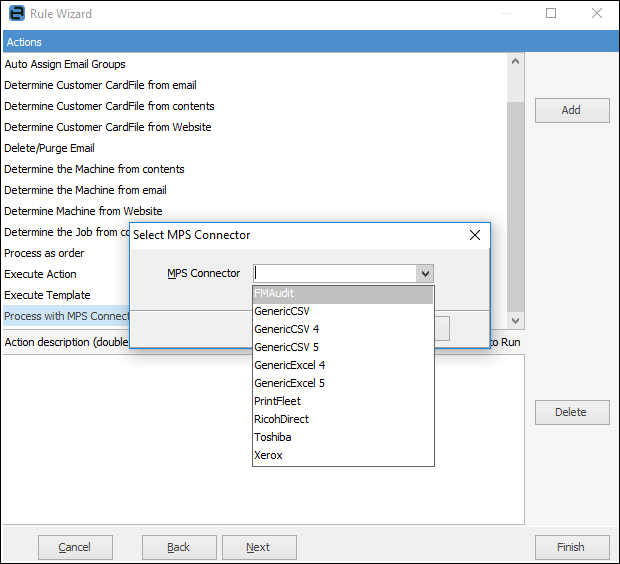Image resolution: width=620 pixels, height=564 pixels.
Task: Select GenericExcel 5 connector
Action: [343, 383]
